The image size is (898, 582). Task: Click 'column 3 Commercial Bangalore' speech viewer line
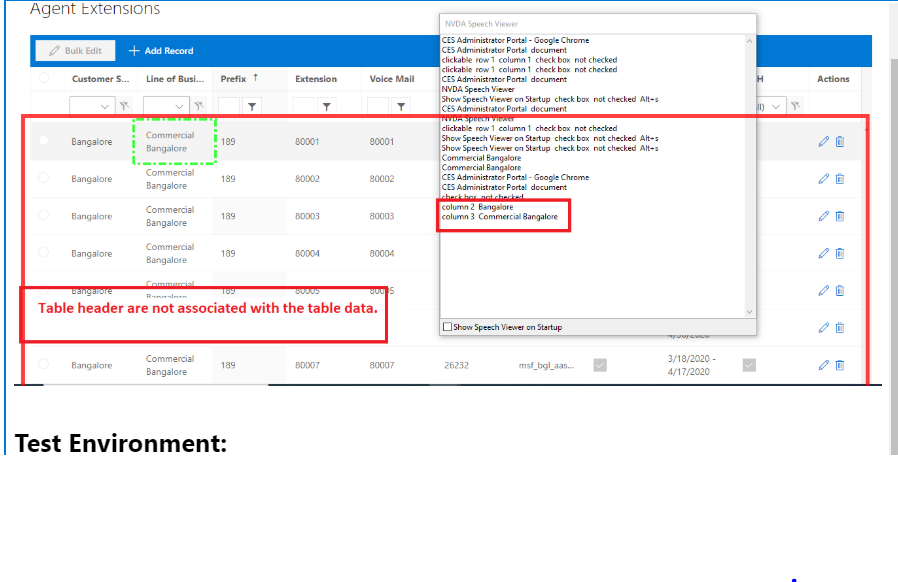(499, 217)
